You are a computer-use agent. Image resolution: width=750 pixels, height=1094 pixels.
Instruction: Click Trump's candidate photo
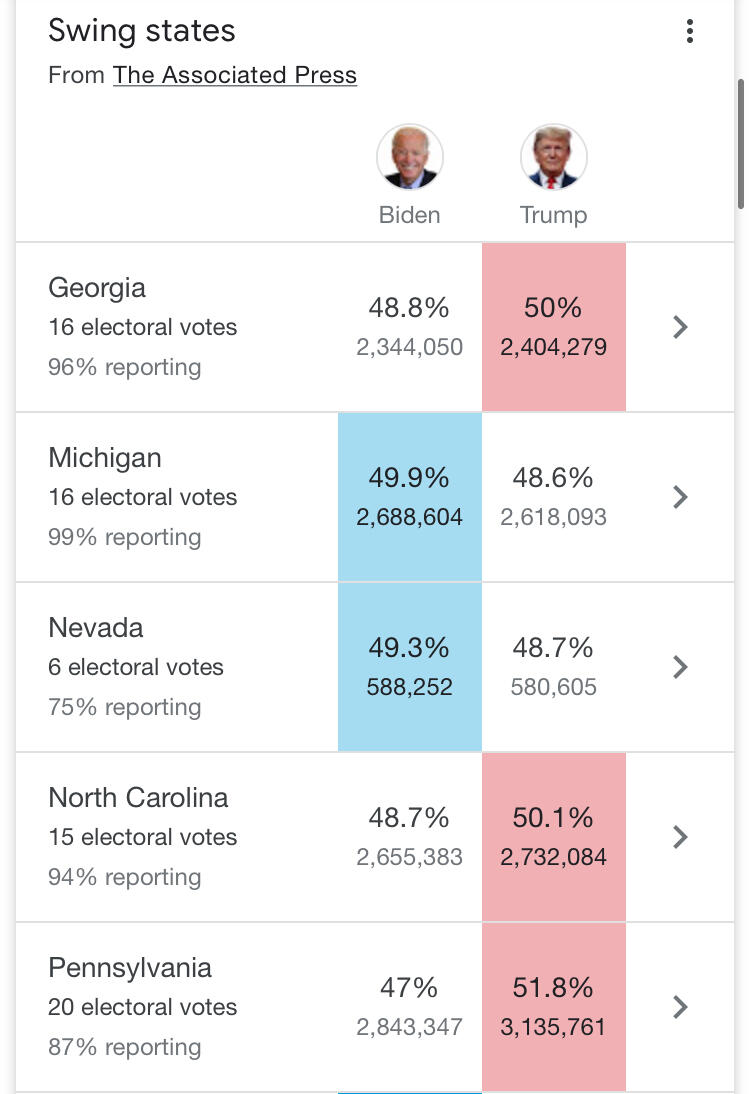(x=553, y=158)
